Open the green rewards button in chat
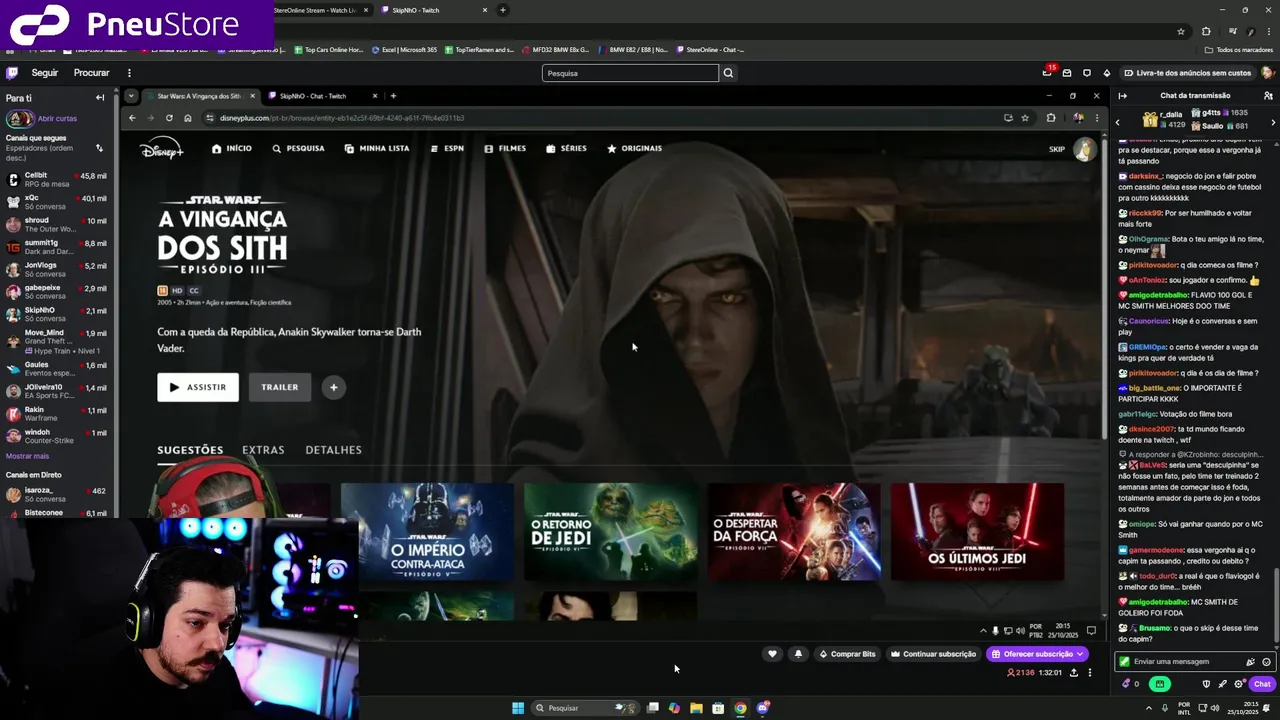The image size is (1280, 720). click(1159, 684)
